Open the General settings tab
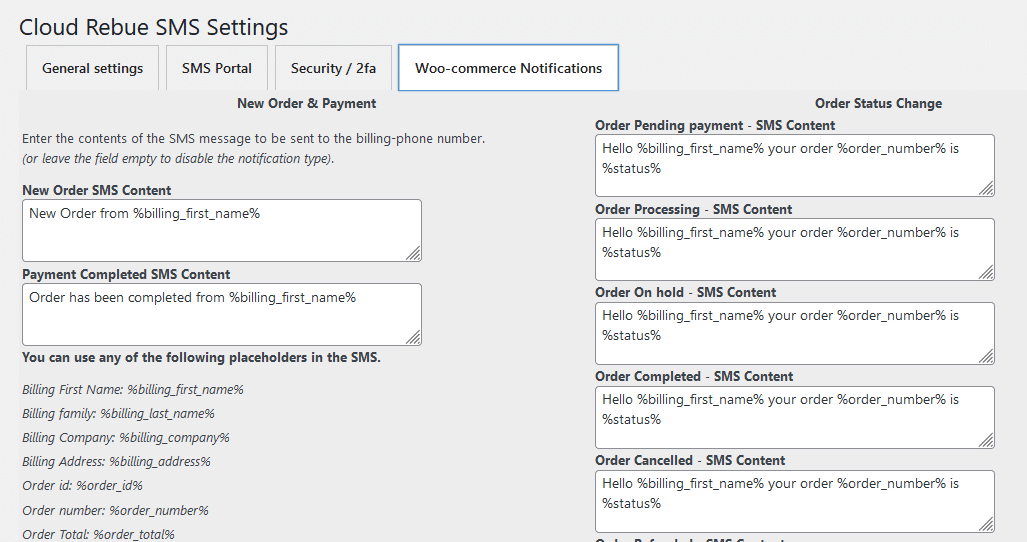 (x=92, y=67)
